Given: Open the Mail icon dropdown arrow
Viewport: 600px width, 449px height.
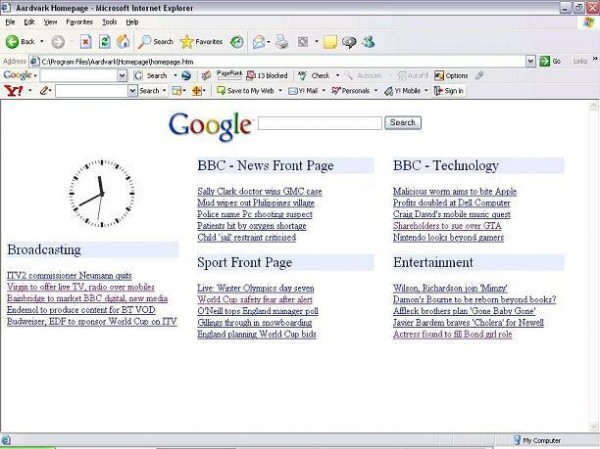Looking at the screenshot, I should click(269, 42).
